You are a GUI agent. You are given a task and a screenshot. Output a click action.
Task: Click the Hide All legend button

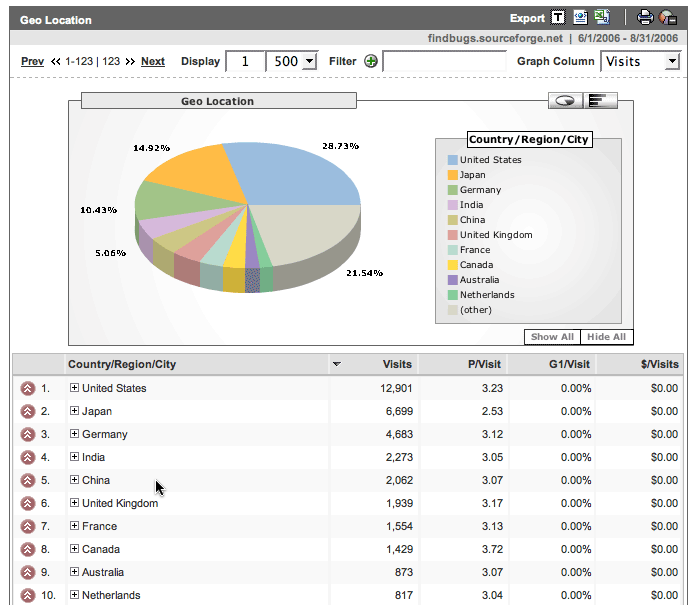pyautogui.click(x=606, y=337)
